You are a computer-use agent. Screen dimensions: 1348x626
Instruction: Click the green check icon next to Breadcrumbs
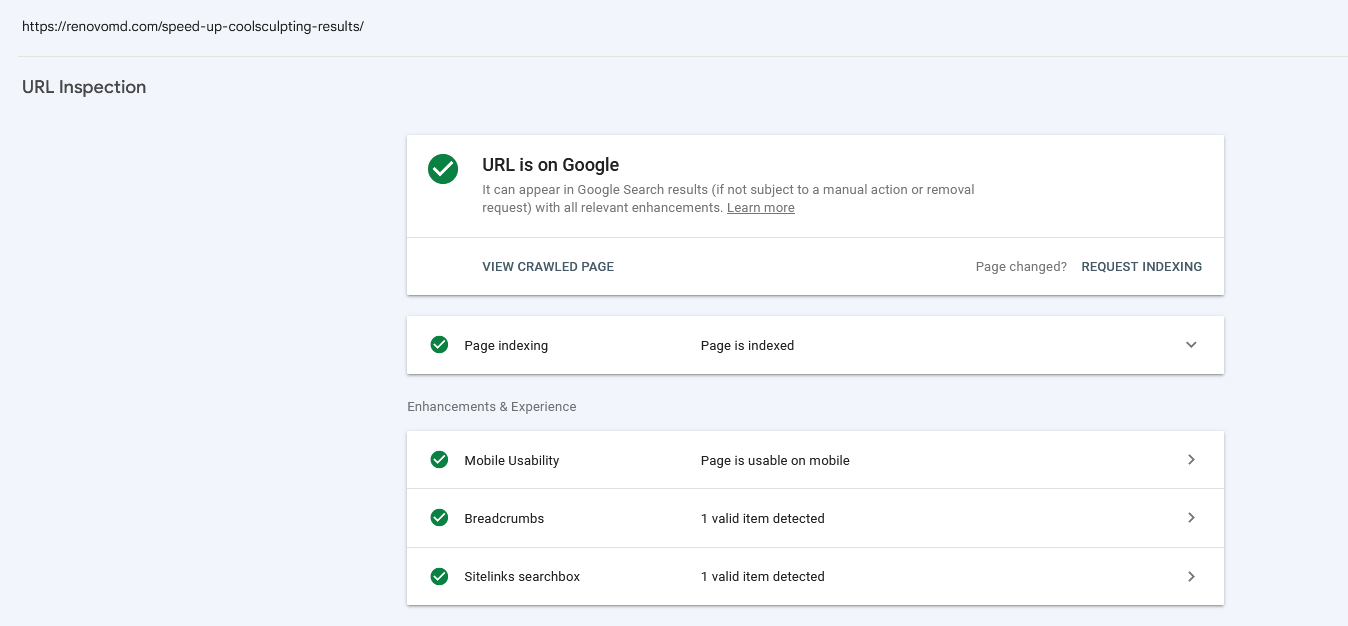coord(439,518)
